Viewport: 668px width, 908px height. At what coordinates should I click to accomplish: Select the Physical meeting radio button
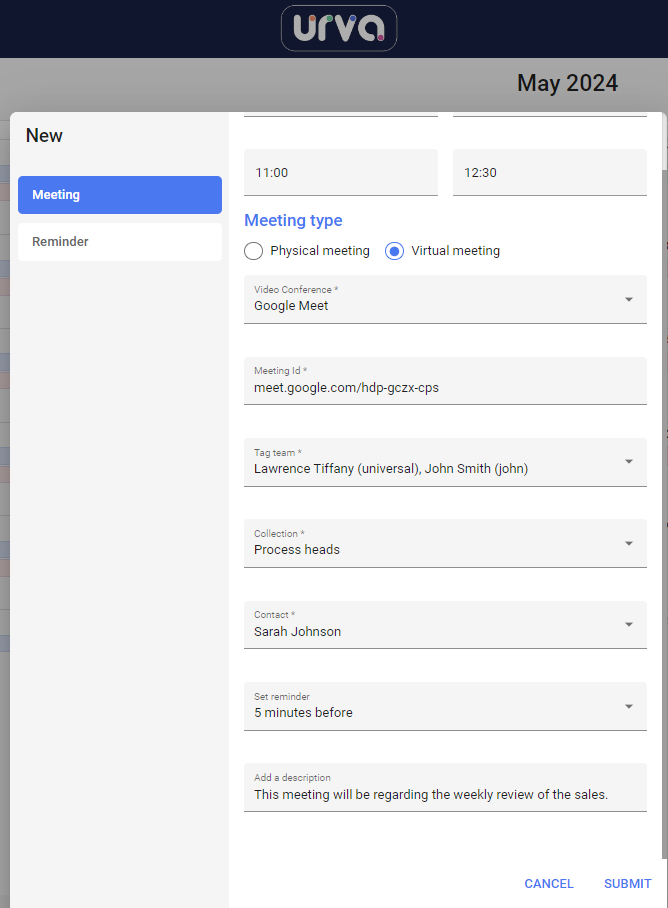coord(254,251)
